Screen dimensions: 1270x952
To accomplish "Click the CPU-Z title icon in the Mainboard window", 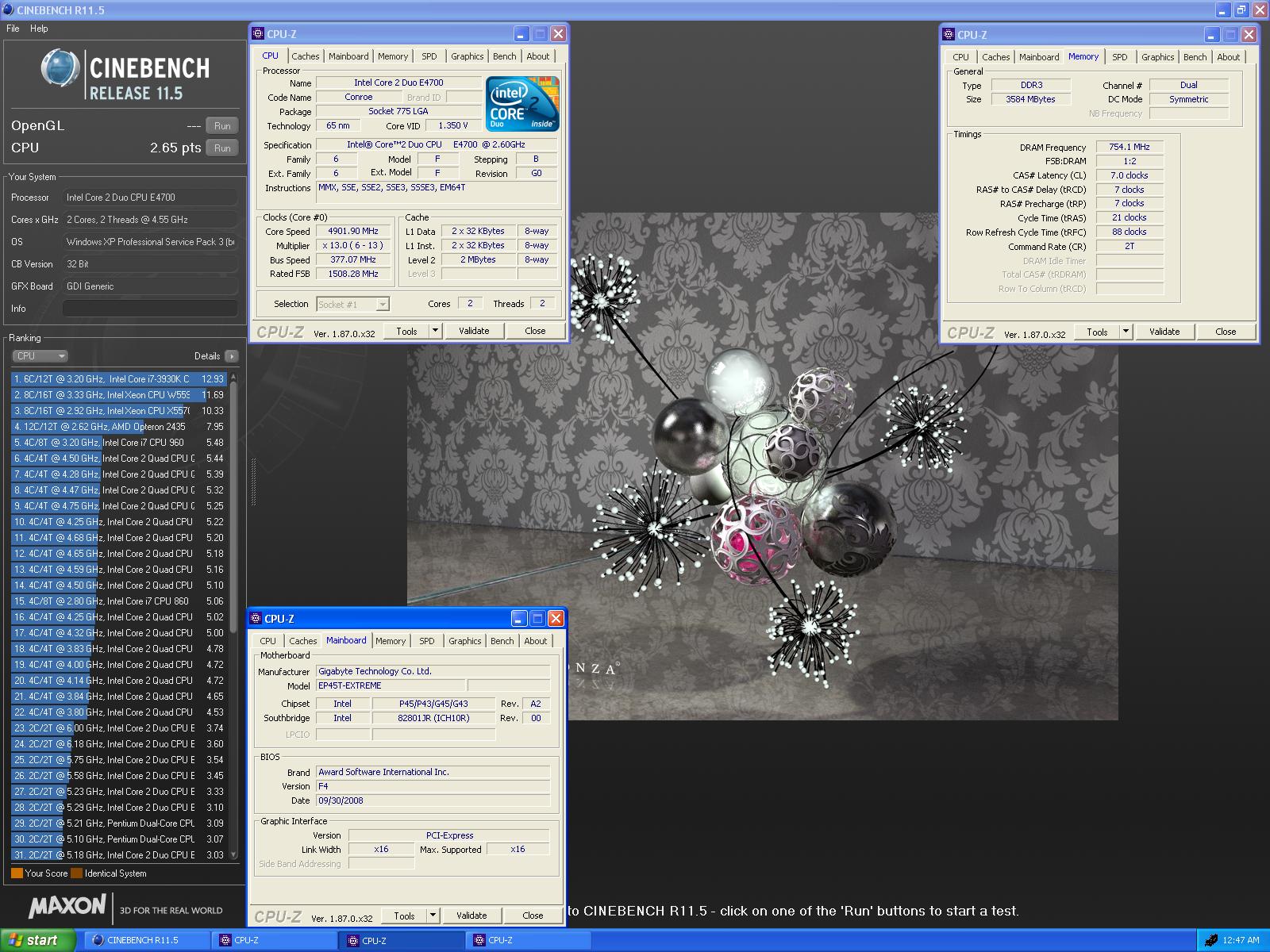I will pos(256,619).
